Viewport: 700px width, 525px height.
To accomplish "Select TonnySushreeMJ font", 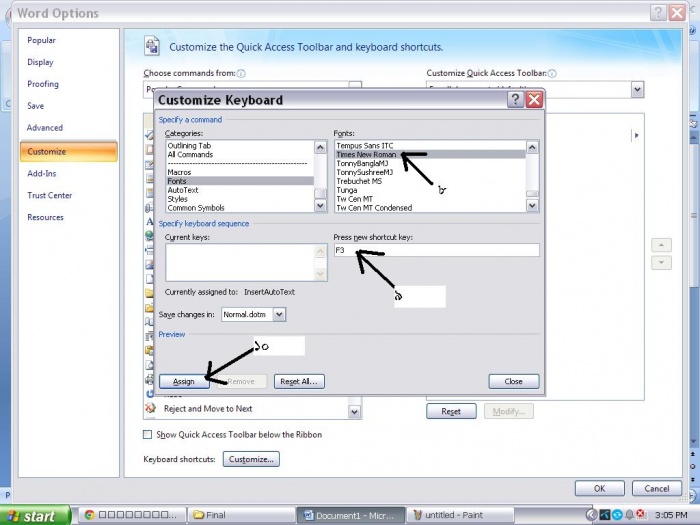I will [x=430, y=172].
